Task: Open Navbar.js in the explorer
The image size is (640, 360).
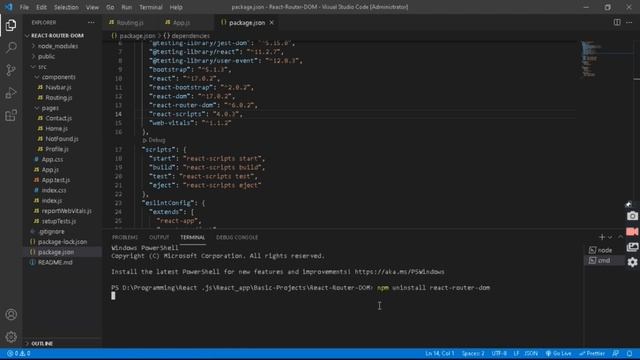Action: click(x=58, y=87)
